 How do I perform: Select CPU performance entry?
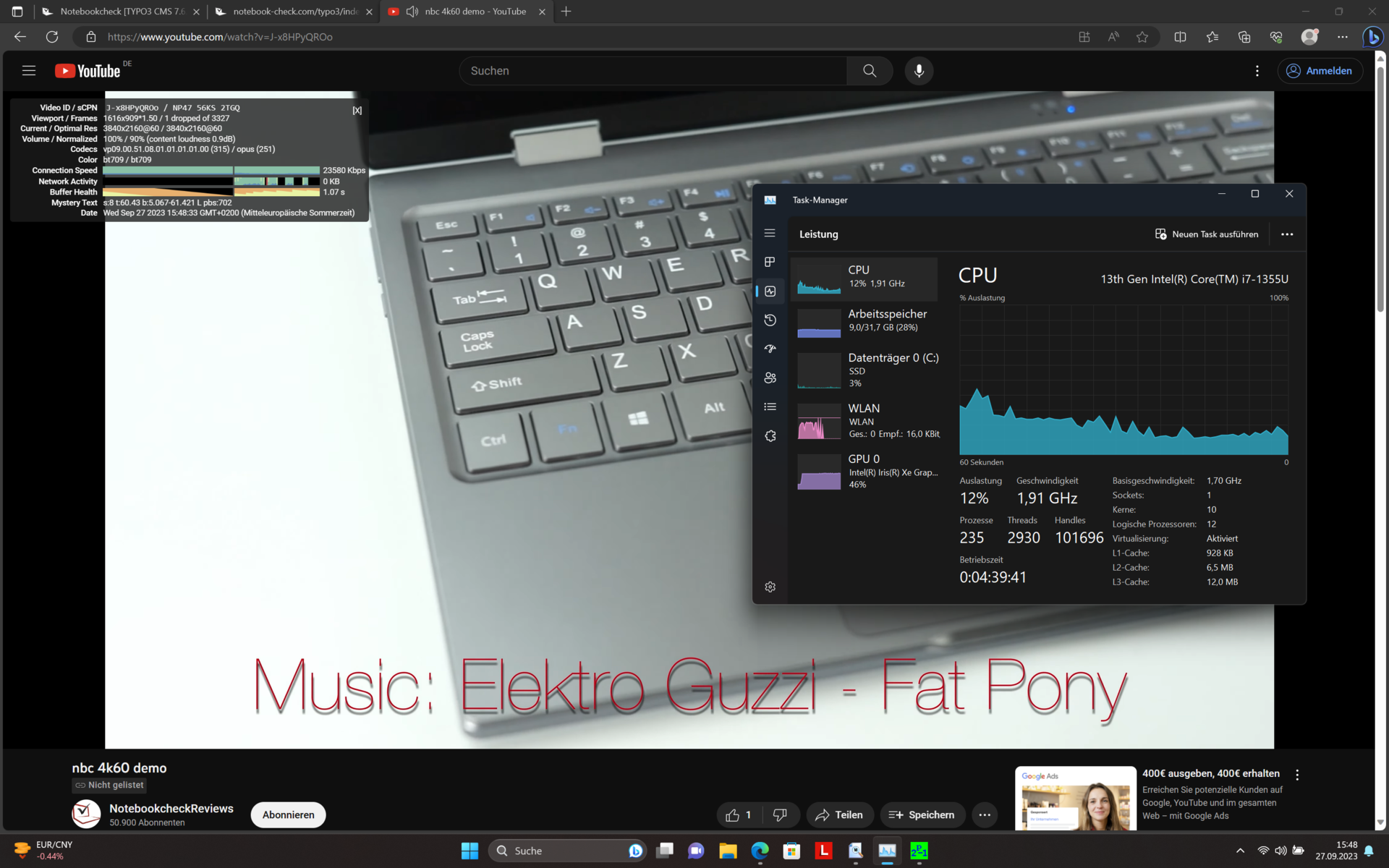[864, 279]
